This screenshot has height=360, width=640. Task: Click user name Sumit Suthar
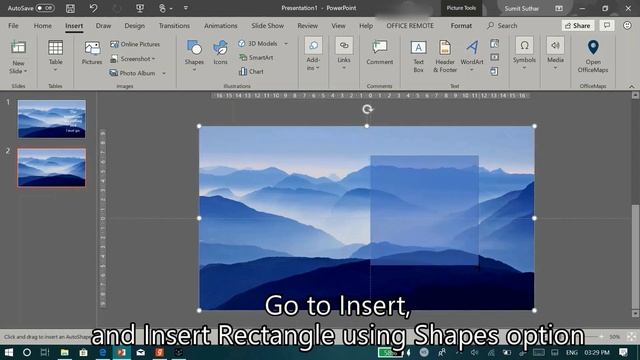[x=521, y=8]
